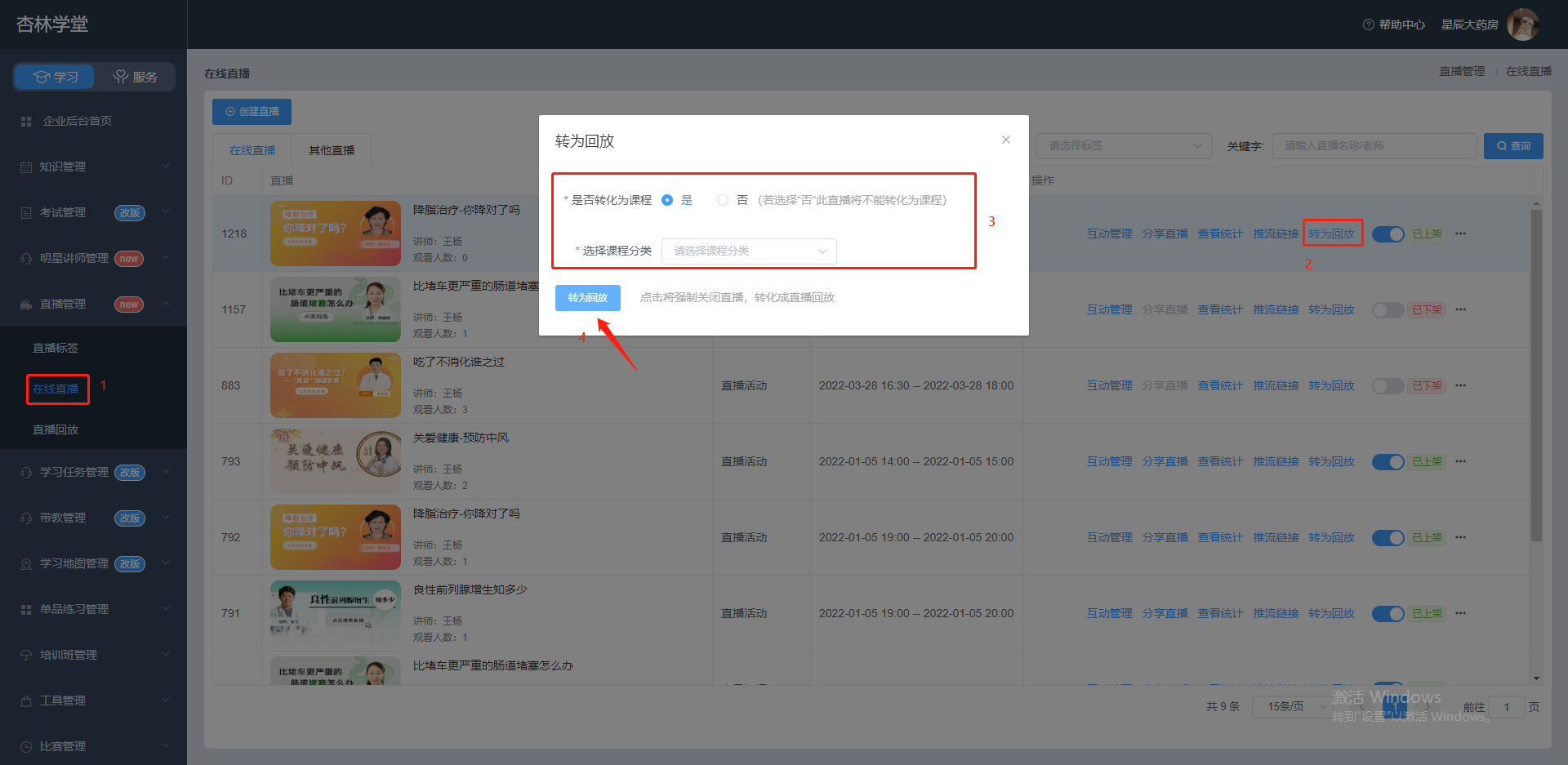Screen dimensions: 1568x765
Task: Open the 请选择课程分类 dropdown
Action: coord(749,251)
